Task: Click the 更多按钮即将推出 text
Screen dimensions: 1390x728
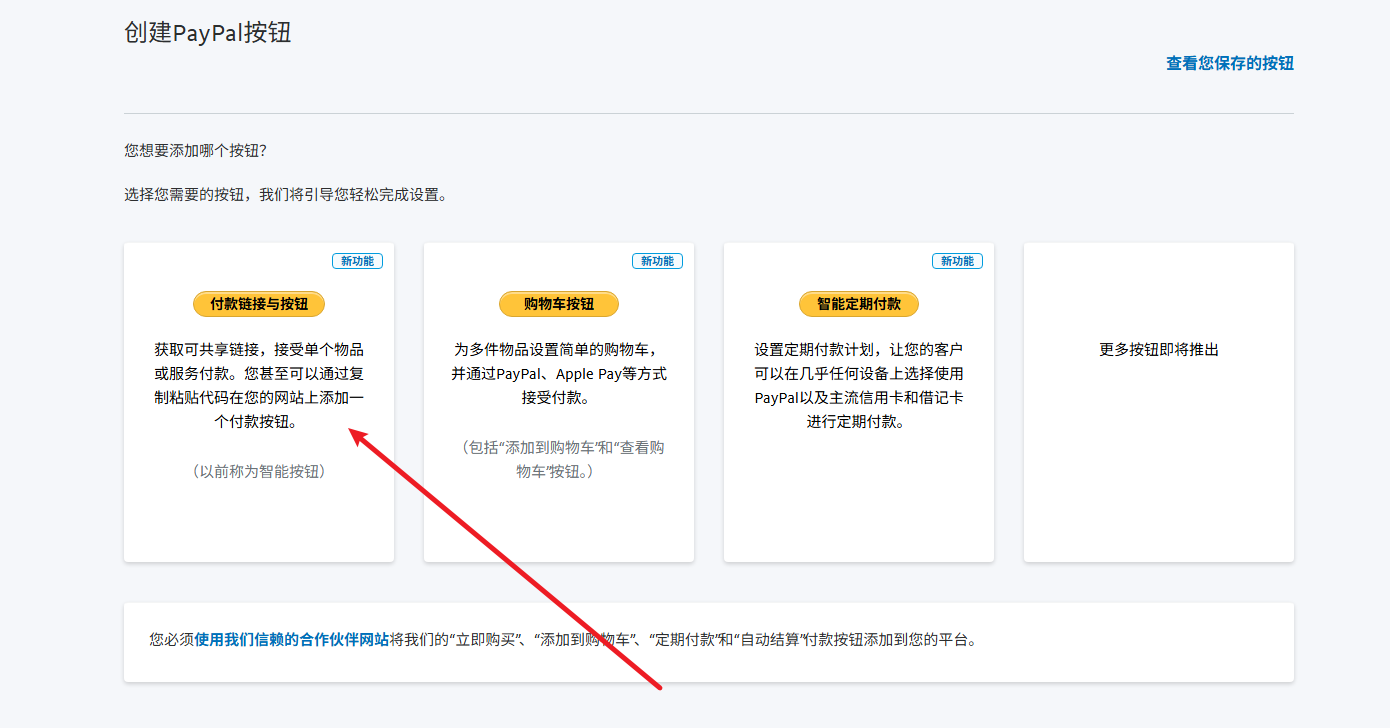Action: tap(1159, 350)
